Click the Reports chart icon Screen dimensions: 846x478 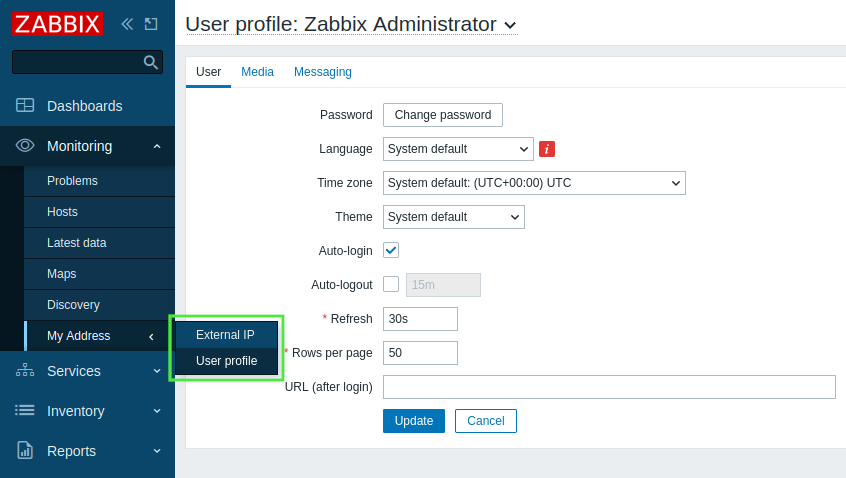(25, 450)
